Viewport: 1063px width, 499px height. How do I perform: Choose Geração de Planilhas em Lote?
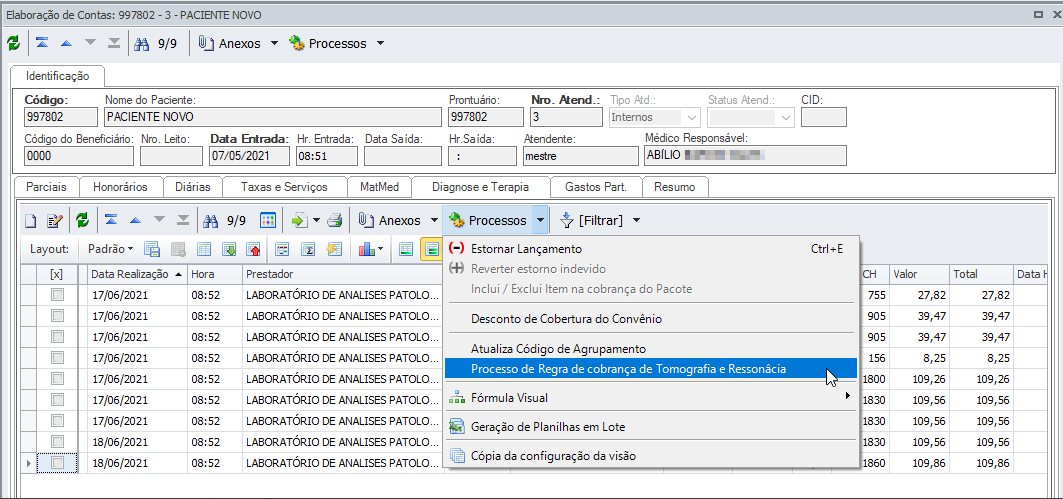[651, 427]
